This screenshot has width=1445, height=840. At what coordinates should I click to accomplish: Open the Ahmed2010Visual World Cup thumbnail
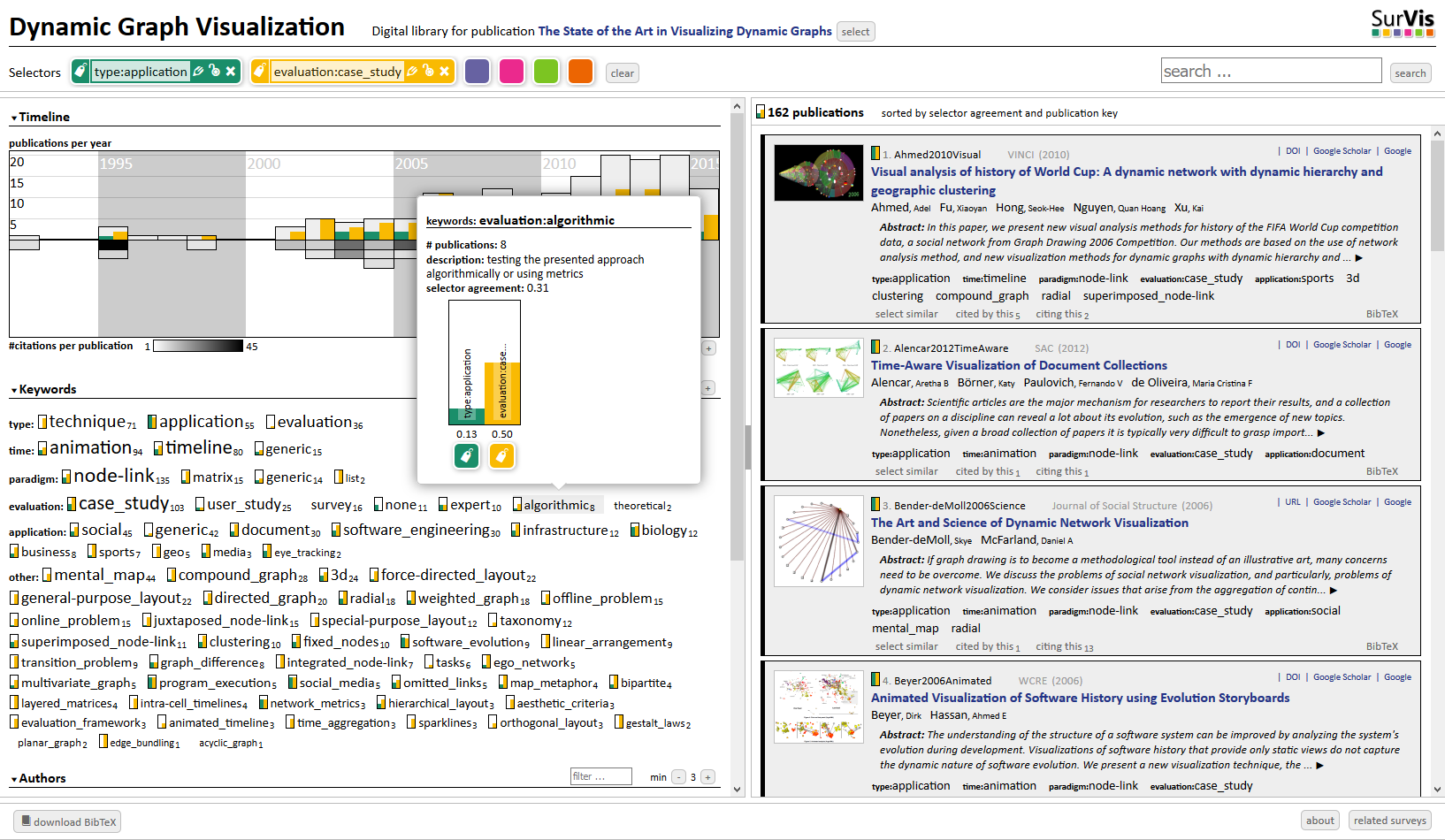tap(818, 173)
